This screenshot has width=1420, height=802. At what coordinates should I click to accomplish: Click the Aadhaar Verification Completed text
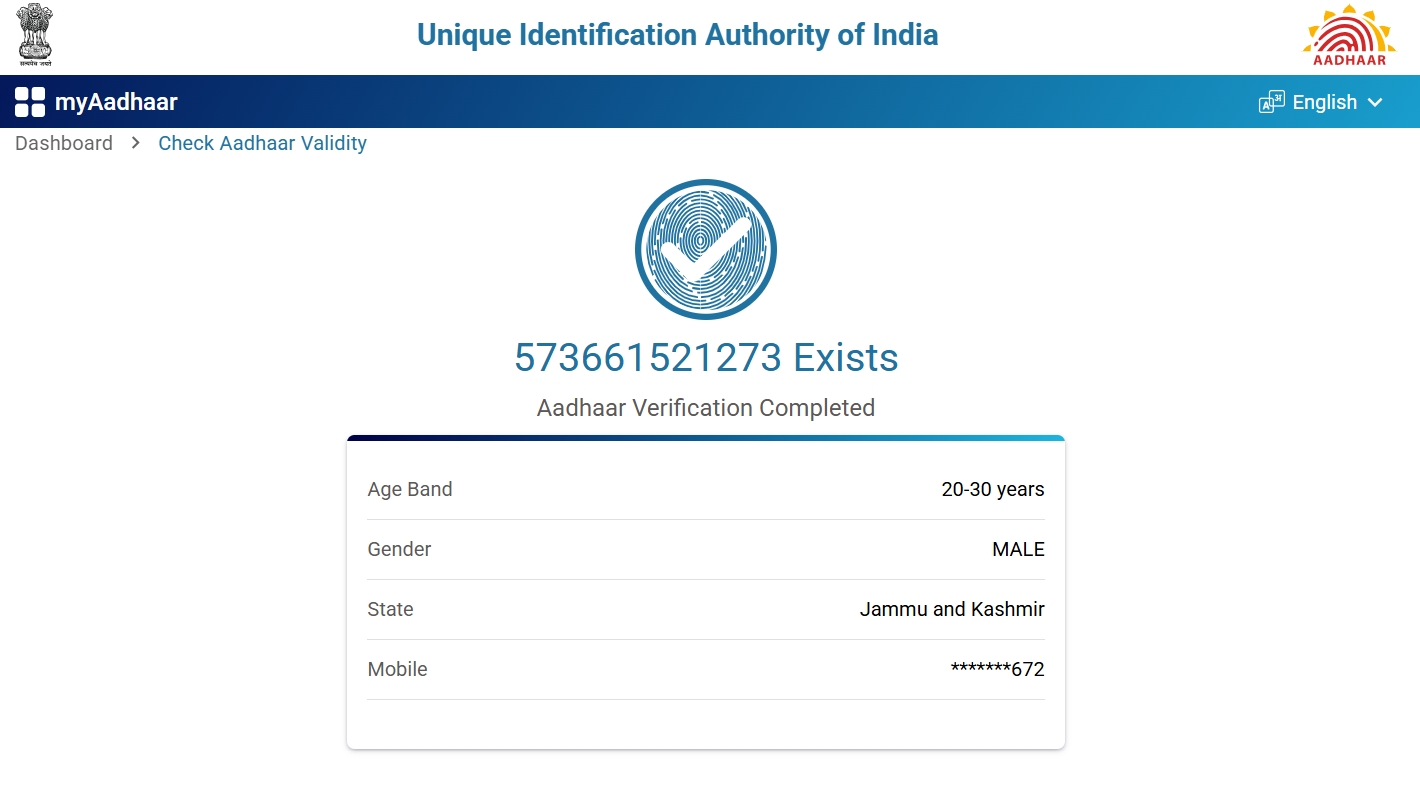[706, 408]
